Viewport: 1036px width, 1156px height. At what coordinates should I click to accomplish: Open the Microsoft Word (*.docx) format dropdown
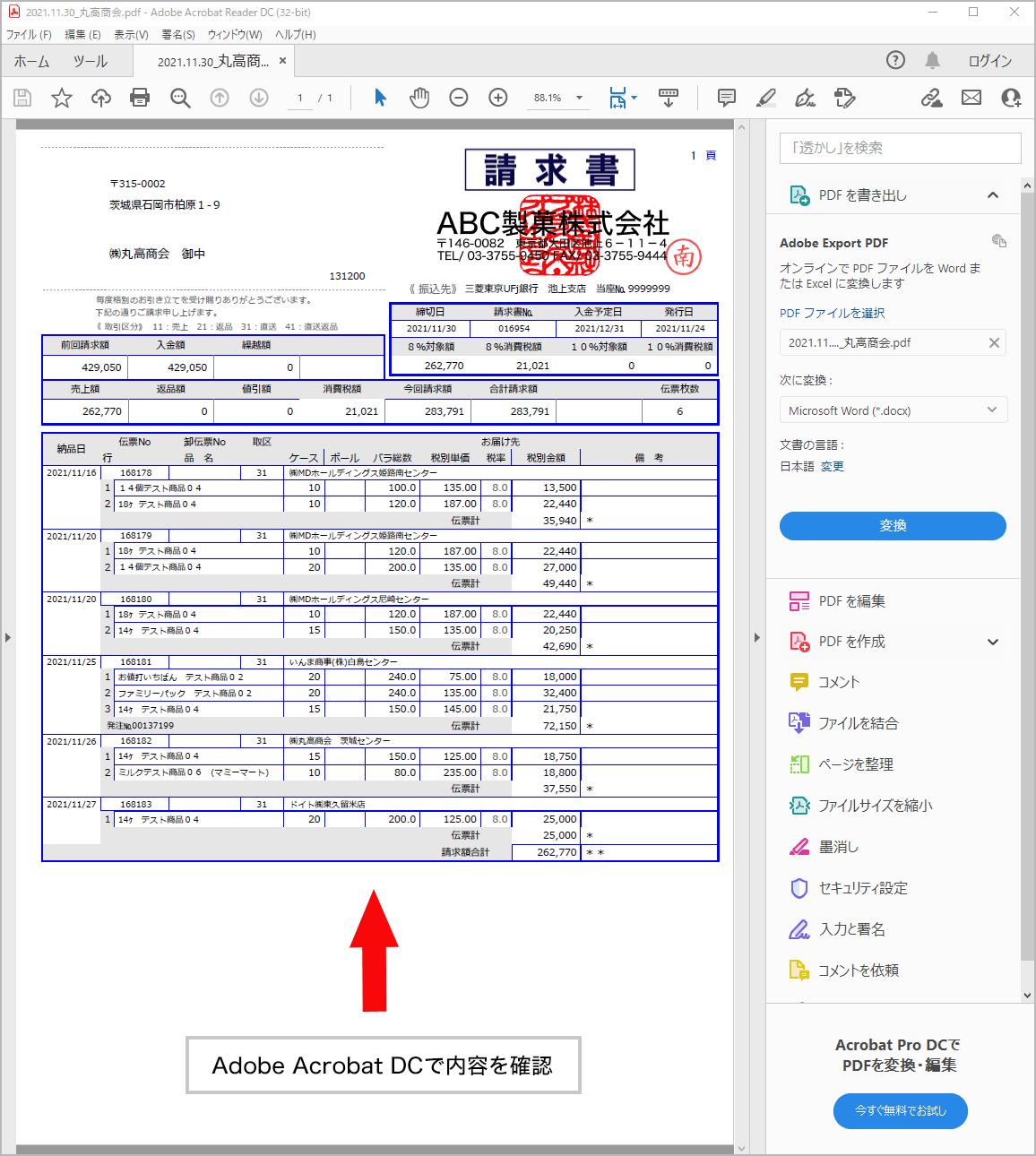pos(894,410)
